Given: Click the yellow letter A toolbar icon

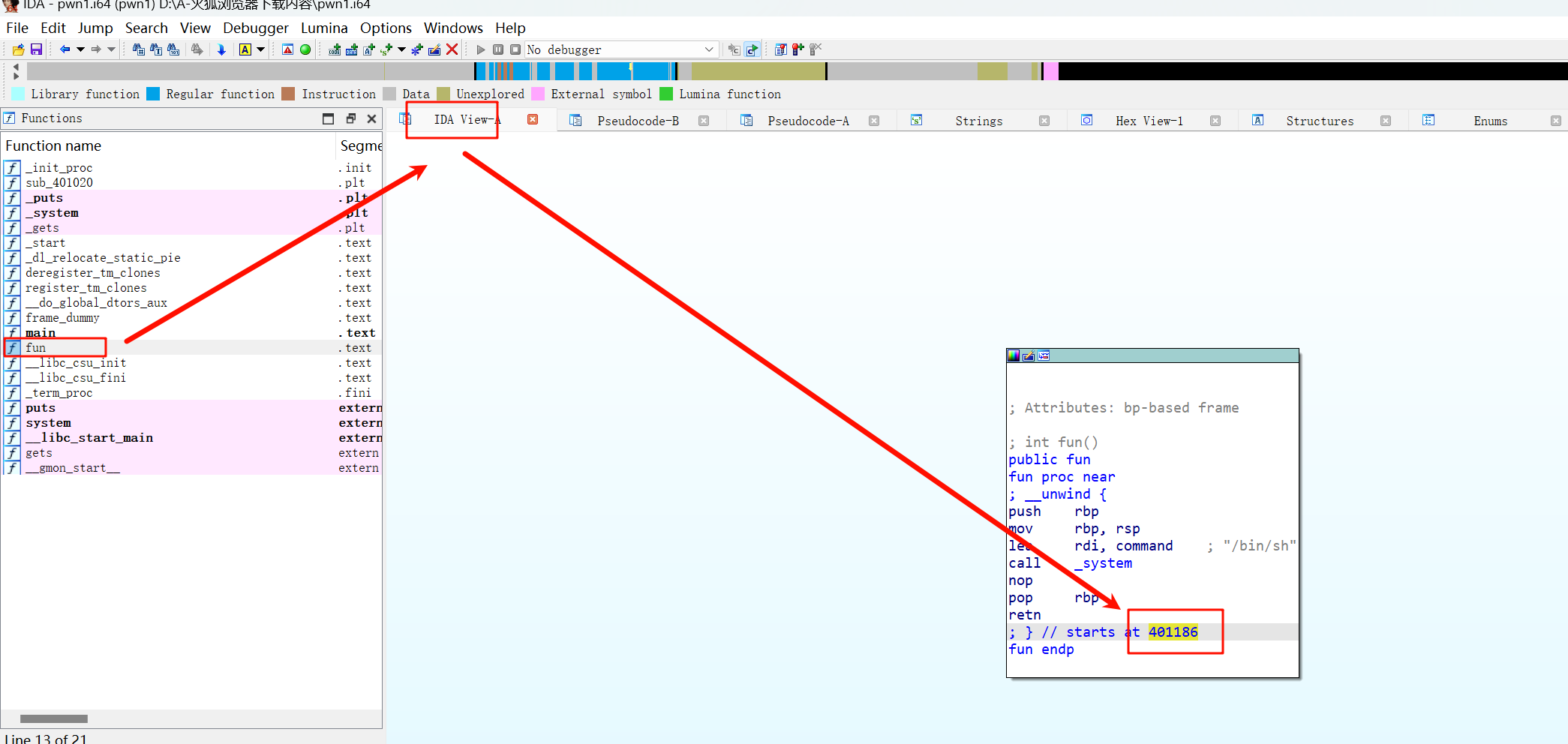Looking at the screenshot, I should coord(245,49).
